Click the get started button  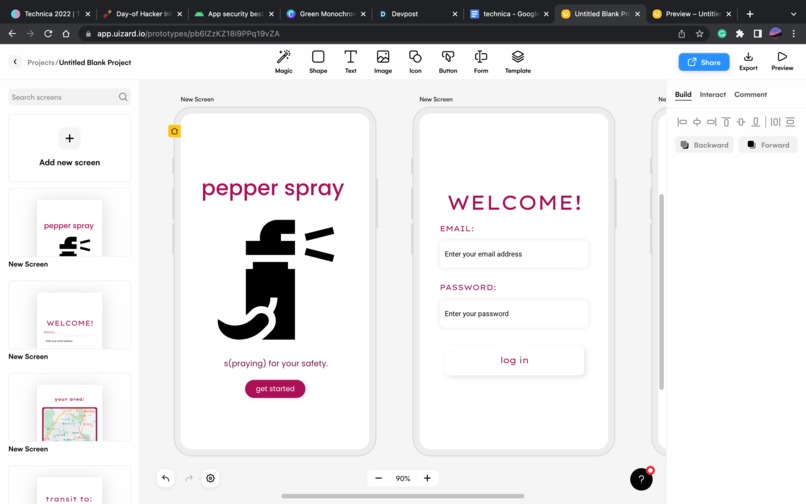[275, 389]
